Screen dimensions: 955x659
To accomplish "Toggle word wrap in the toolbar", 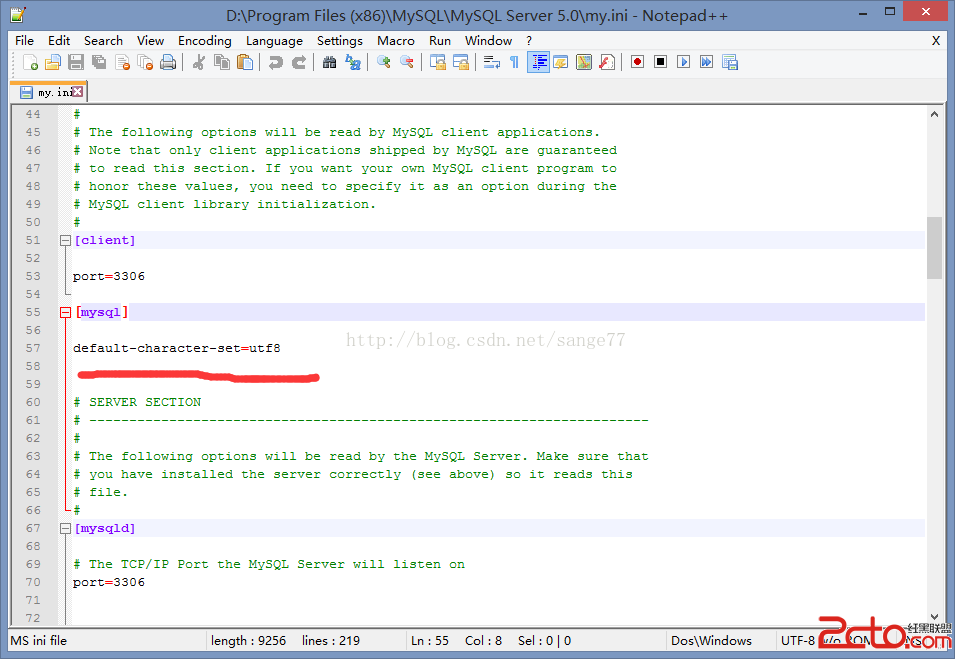I will [x=492, y=62].
